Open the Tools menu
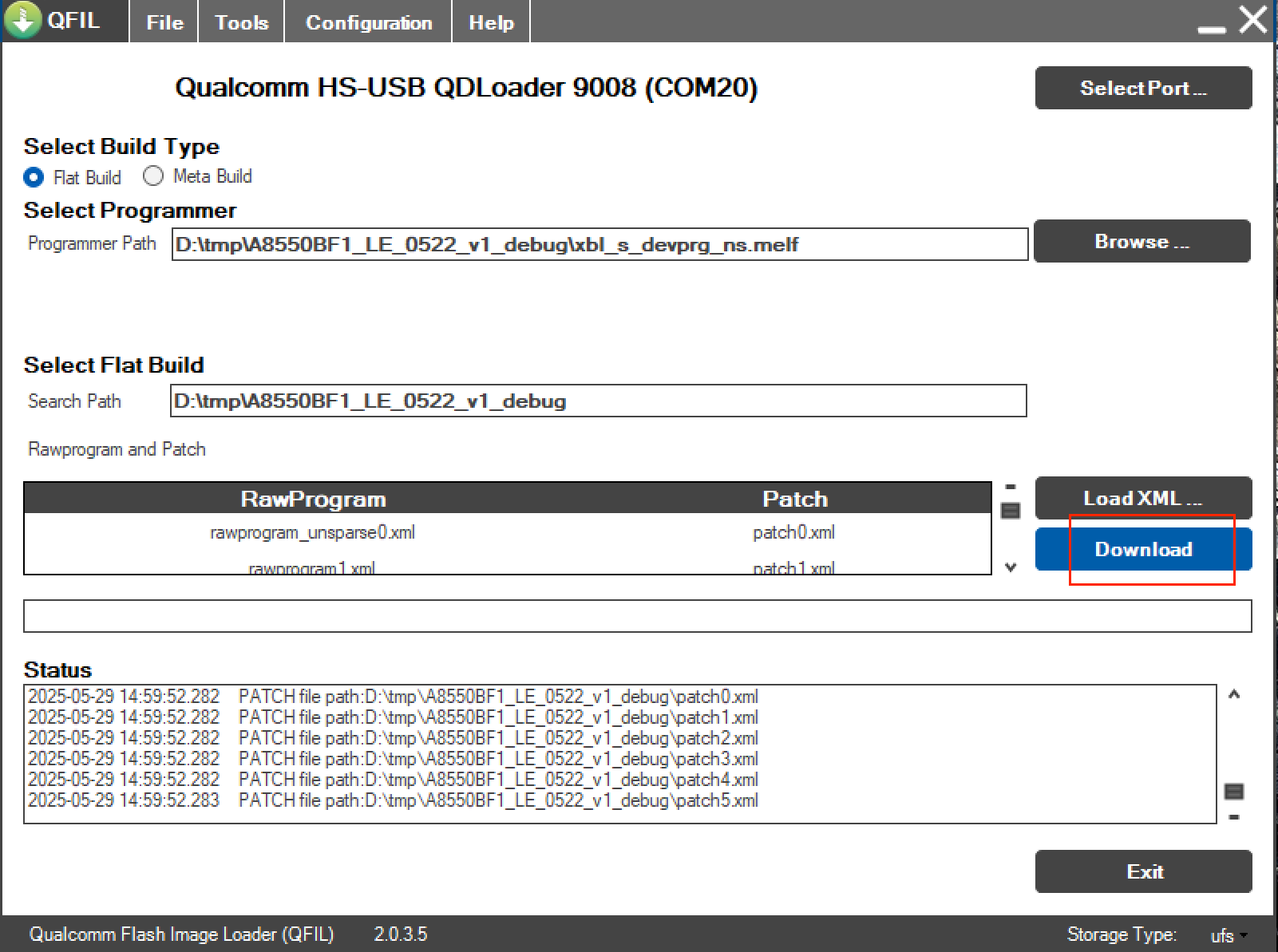Image resolution: width=1278 pixels, height=952 pixels. click(x=241, y=22)
